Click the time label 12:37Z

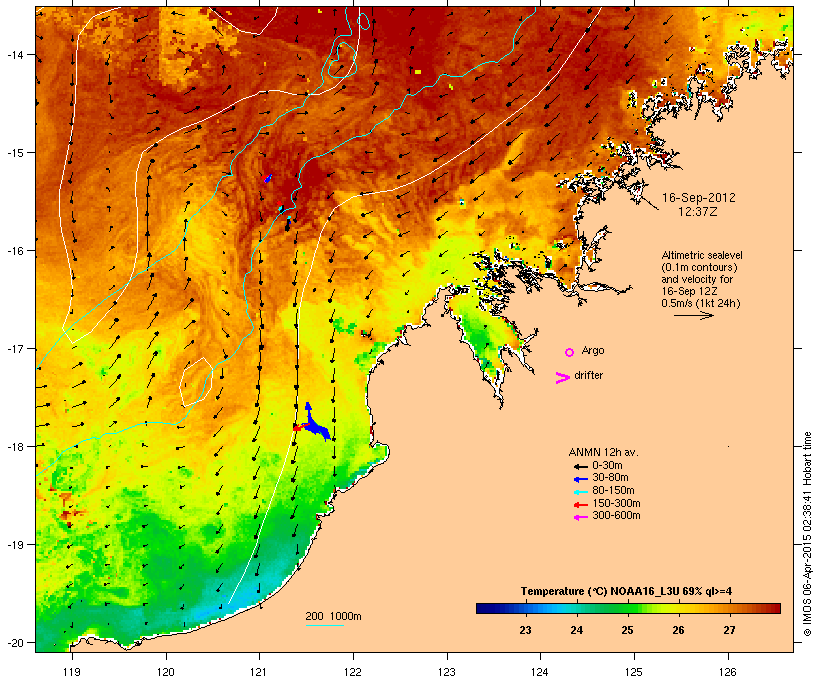(698, 212)
